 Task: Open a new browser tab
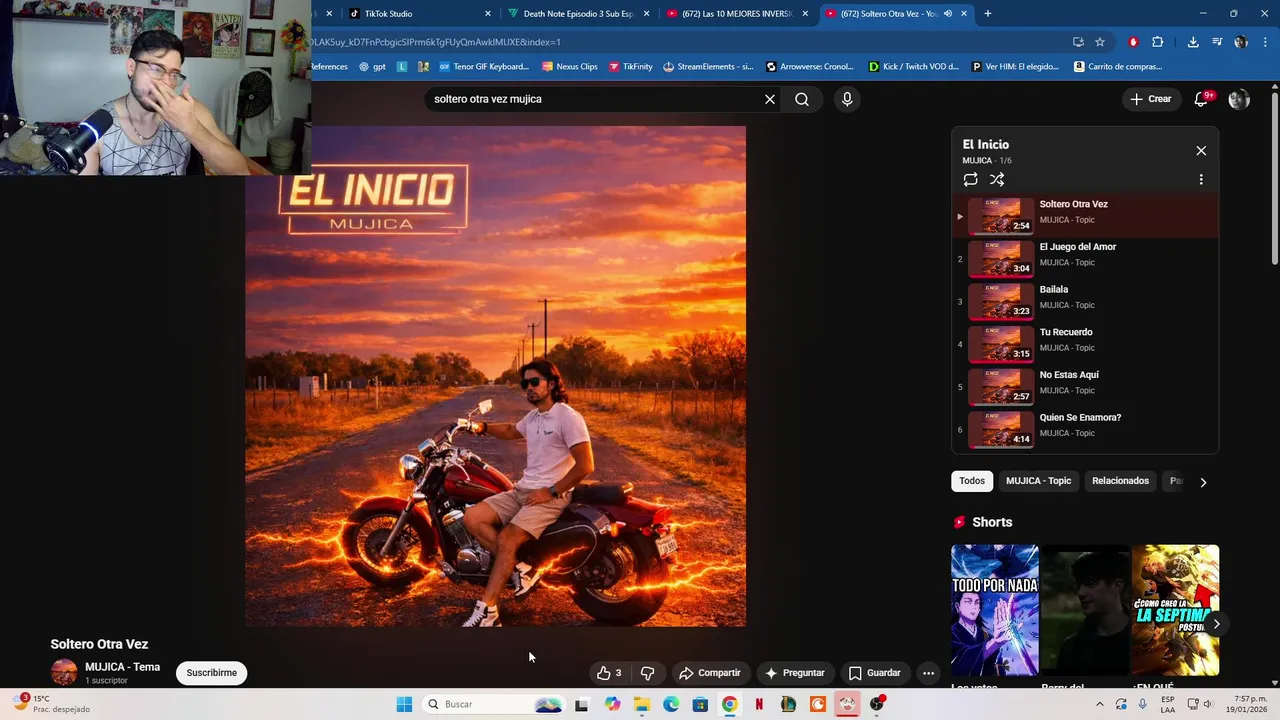point(988,14)
